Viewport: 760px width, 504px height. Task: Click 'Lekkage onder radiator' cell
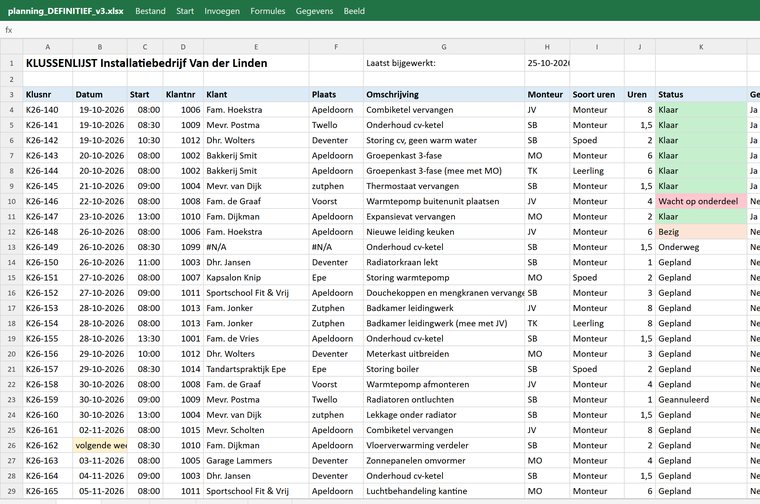(443, 415)
